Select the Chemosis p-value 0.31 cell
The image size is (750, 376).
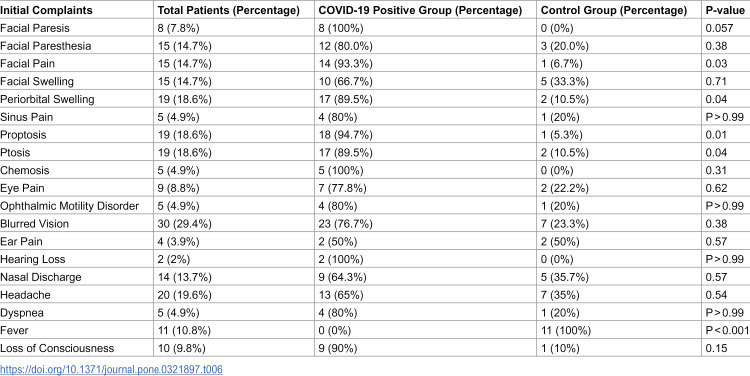pos(716,170)
